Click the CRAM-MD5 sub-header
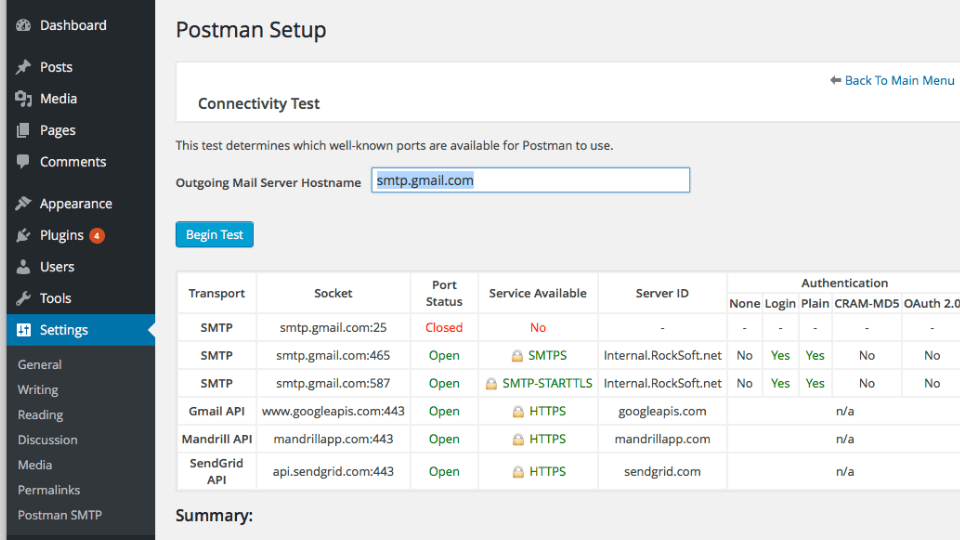Viewport: 960px width, 540px height. point(866,304)
